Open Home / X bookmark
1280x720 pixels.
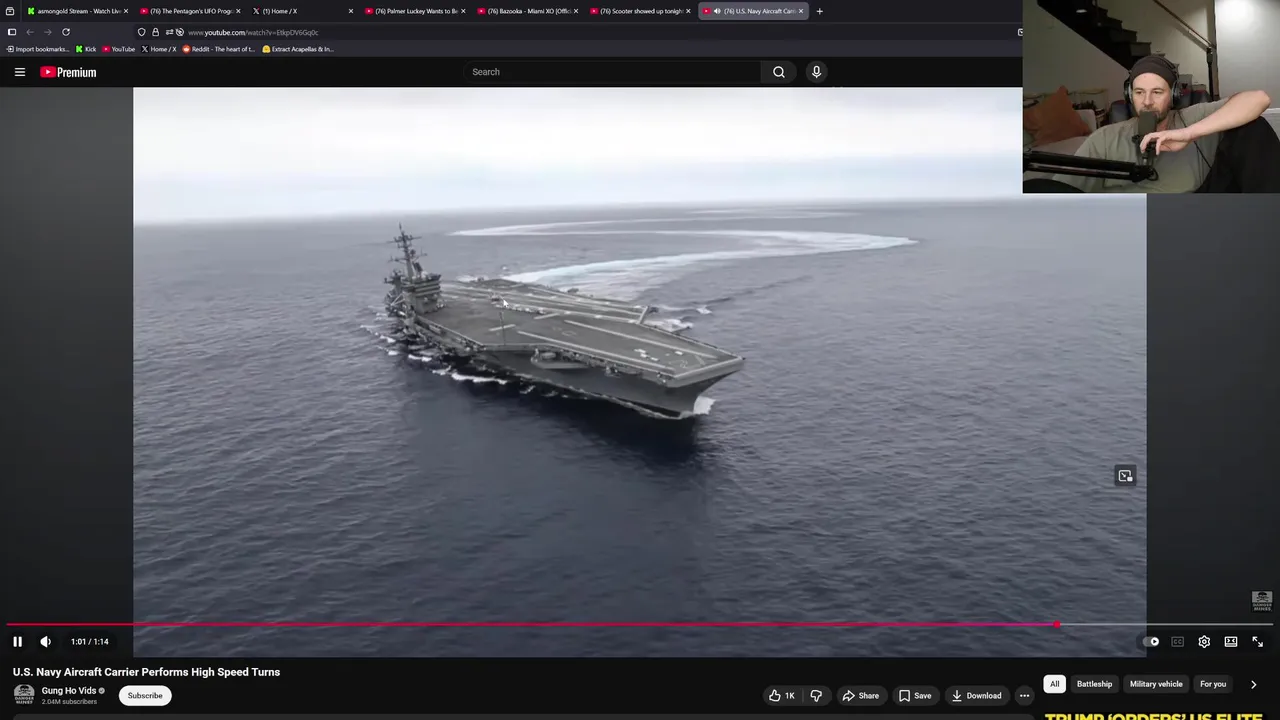[159, 49]
